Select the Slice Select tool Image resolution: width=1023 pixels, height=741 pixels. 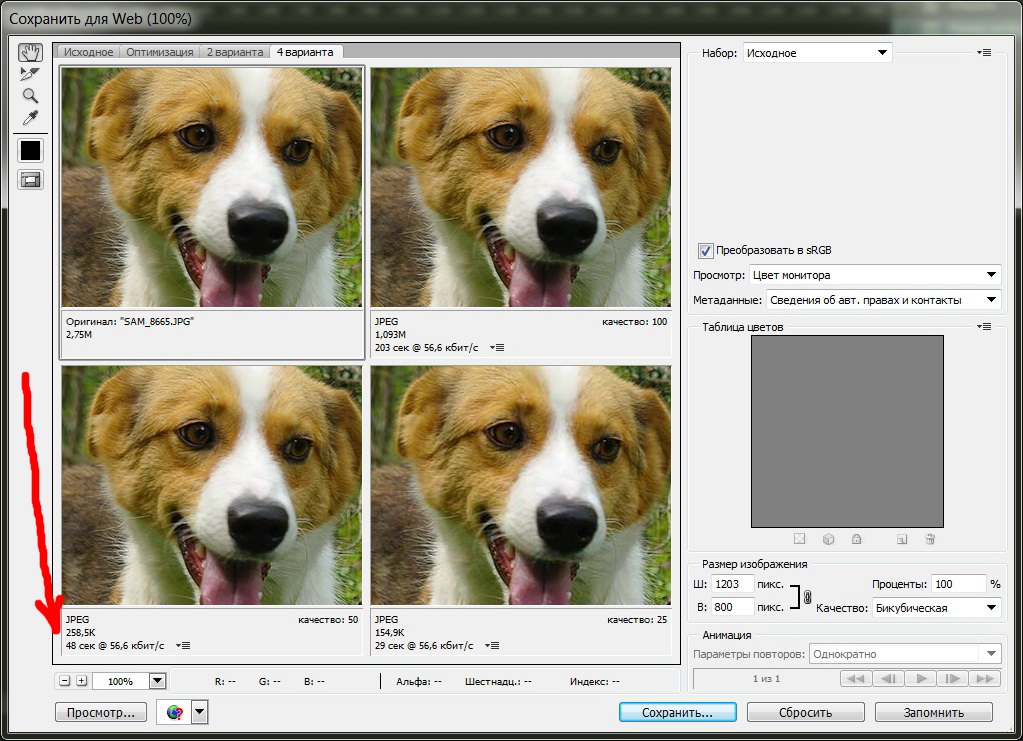(30, 73)
